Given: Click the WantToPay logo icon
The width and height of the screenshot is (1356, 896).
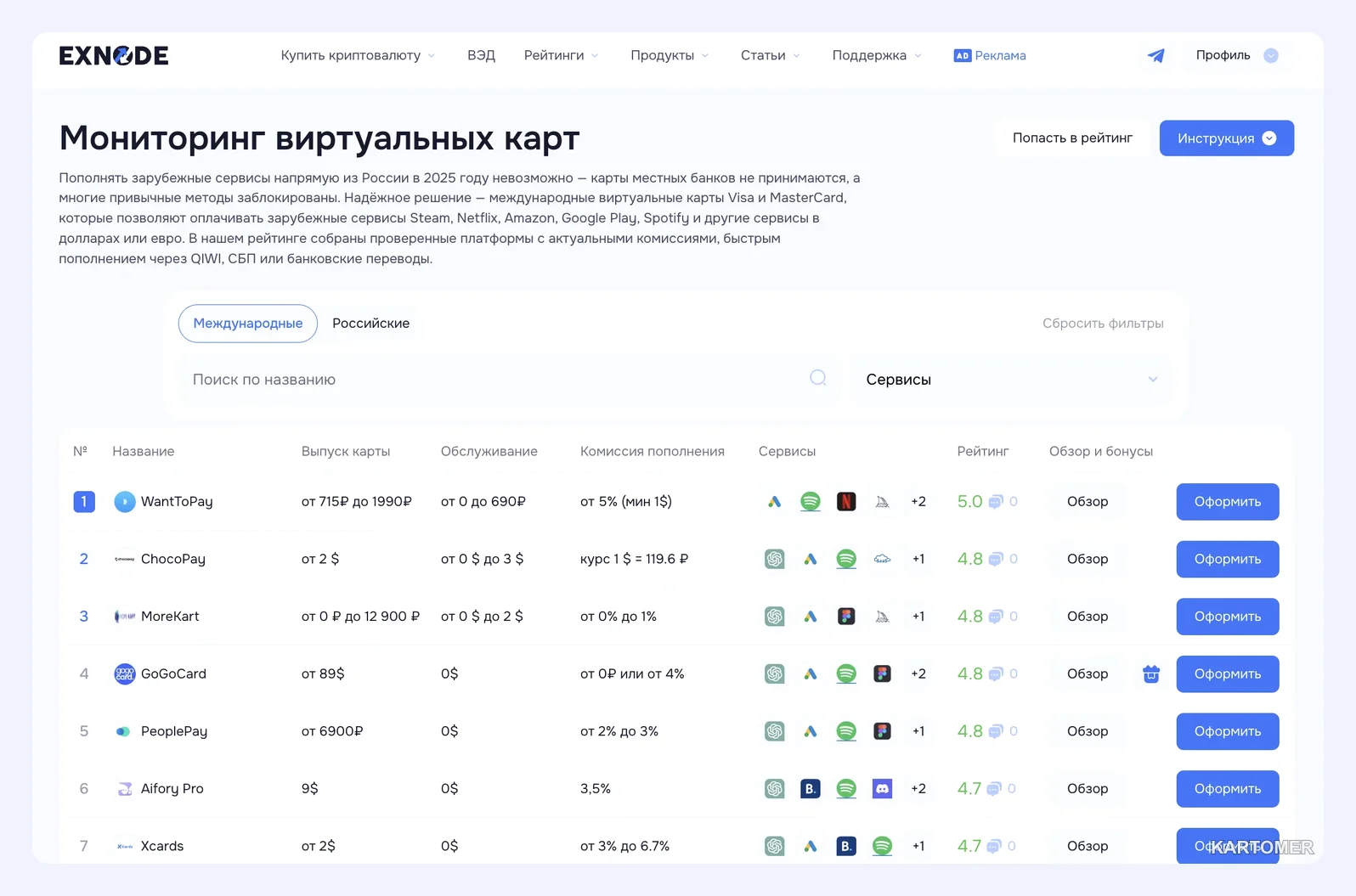Looking at the screenshot, I should pos(125,501).
